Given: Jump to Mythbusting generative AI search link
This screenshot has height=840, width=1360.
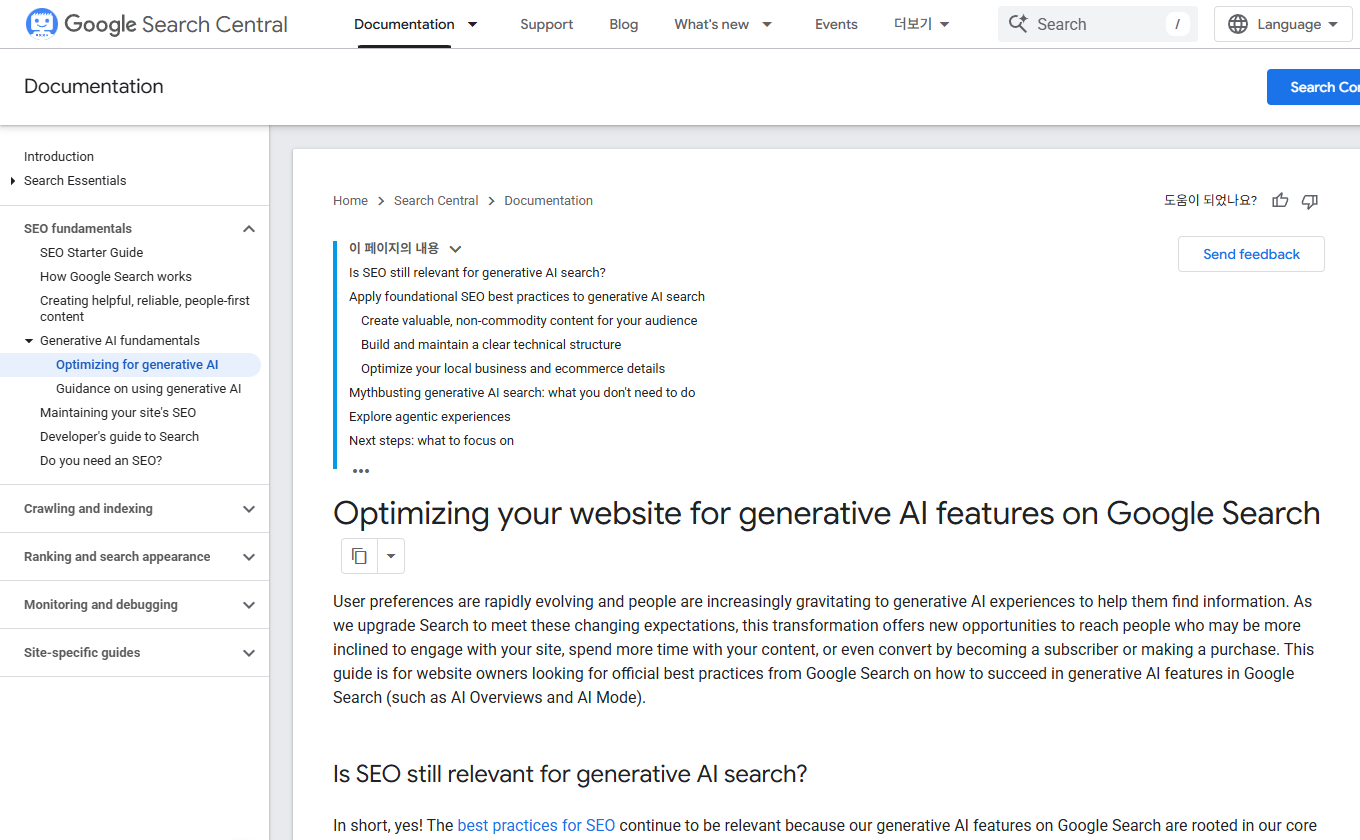Looking at the screenshot, I should (522, 393).
